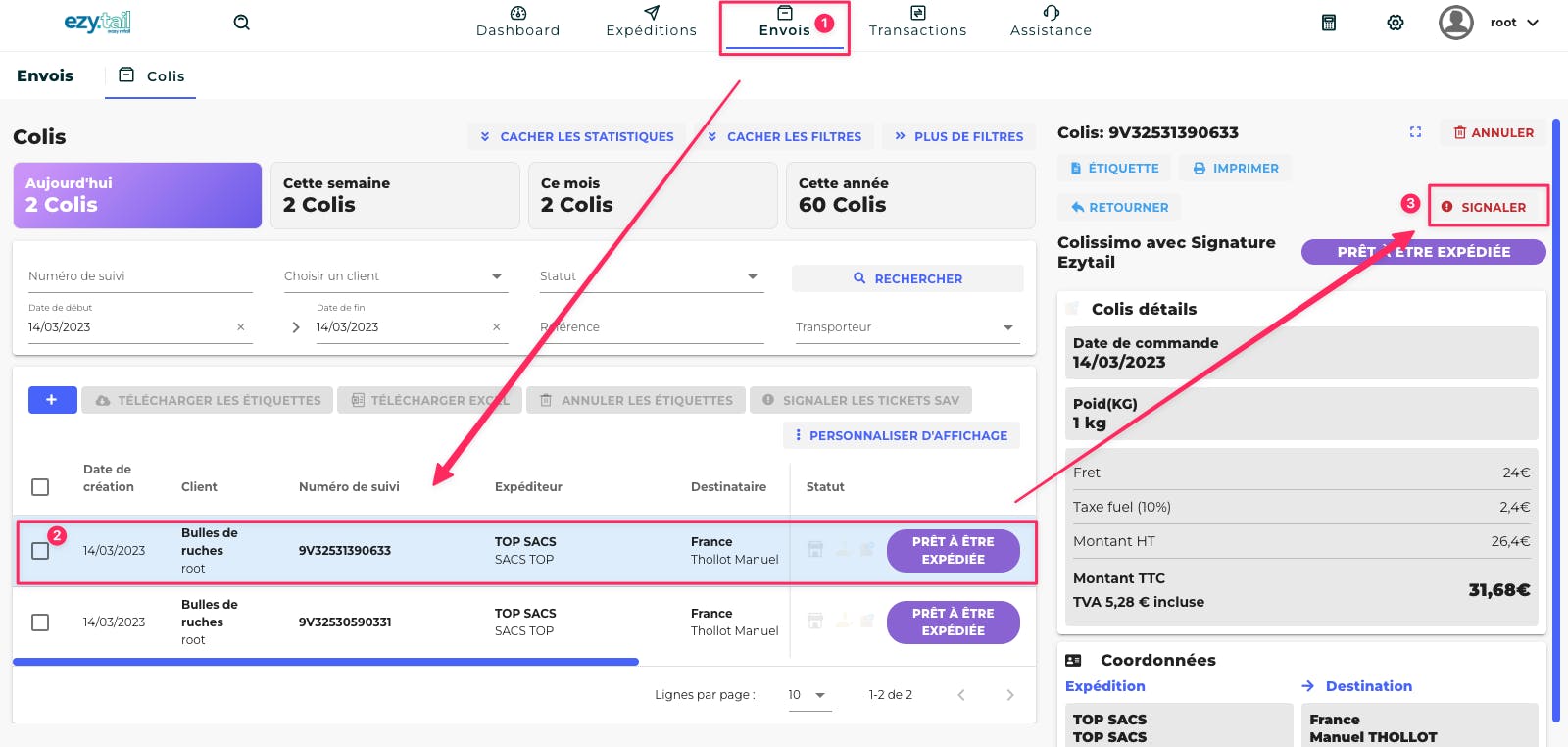Viewport: 1568px width, 747px height.
Task: Open the calculator icon in top bar
Action: pyautogui.click(x=1329, y=23)
